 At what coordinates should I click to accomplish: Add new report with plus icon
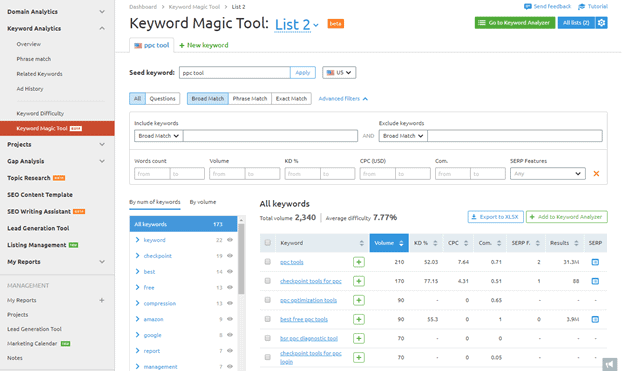pyautogui.click(x=101, y=300)
